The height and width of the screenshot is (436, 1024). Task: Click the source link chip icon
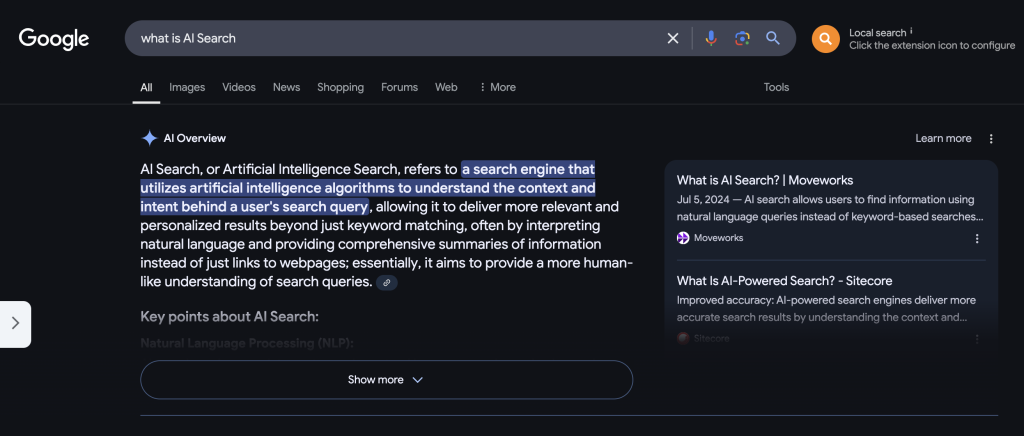[x=387, y=283]
